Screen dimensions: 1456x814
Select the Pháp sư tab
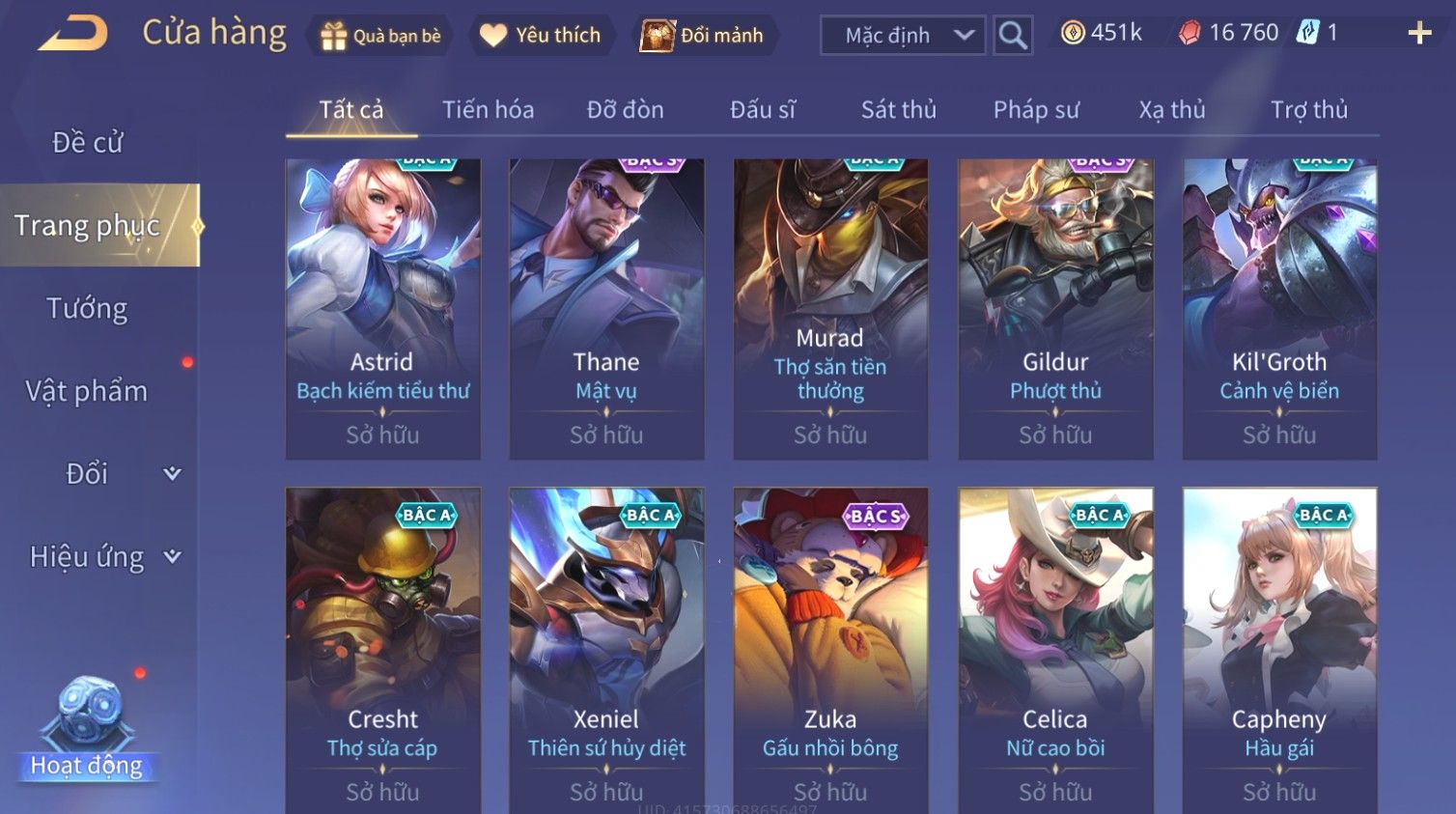point(1036,110)
